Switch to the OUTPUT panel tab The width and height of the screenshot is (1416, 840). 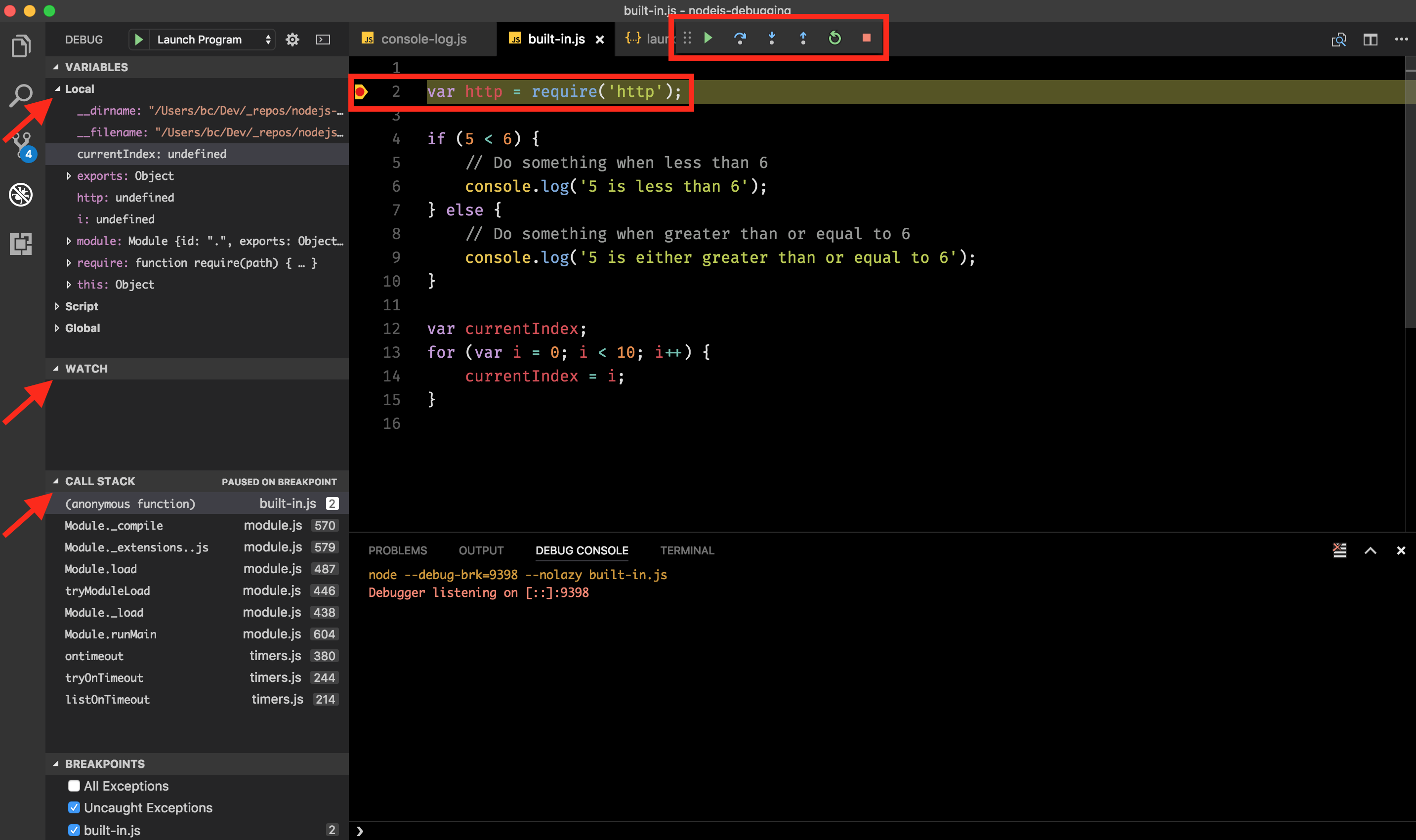point(481,550)
